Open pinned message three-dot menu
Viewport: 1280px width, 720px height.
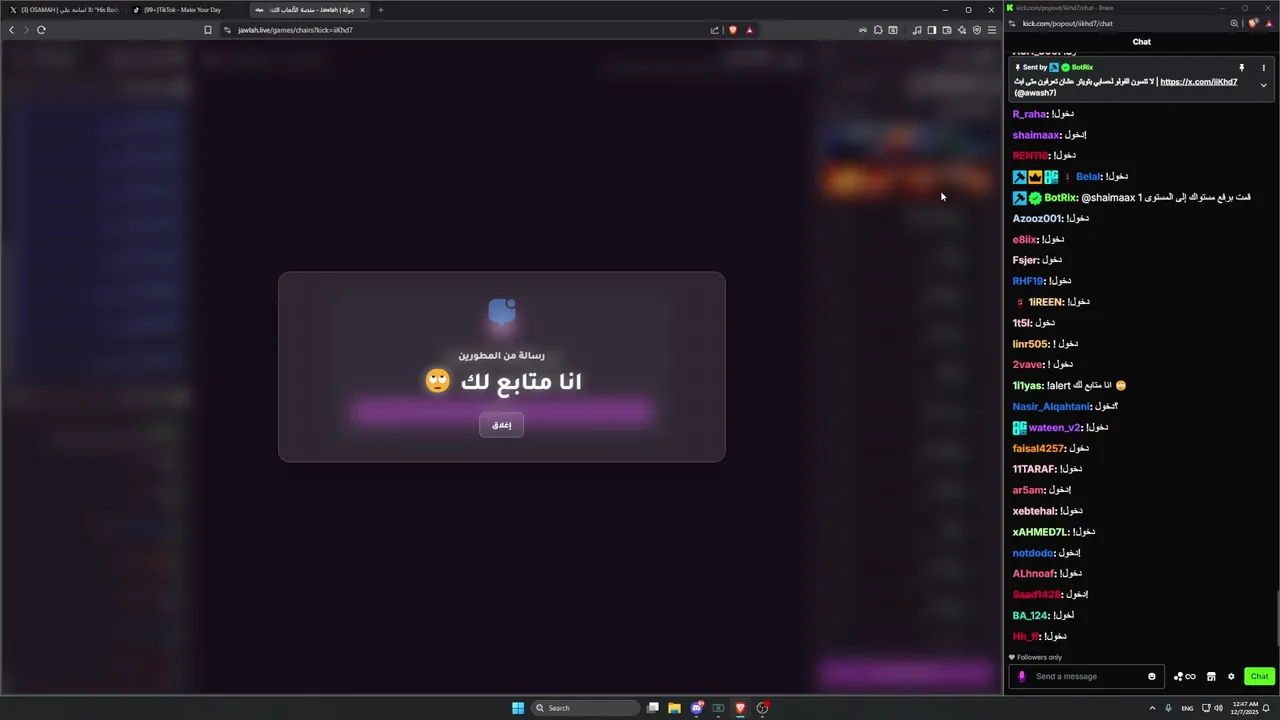pos(1263,68)
